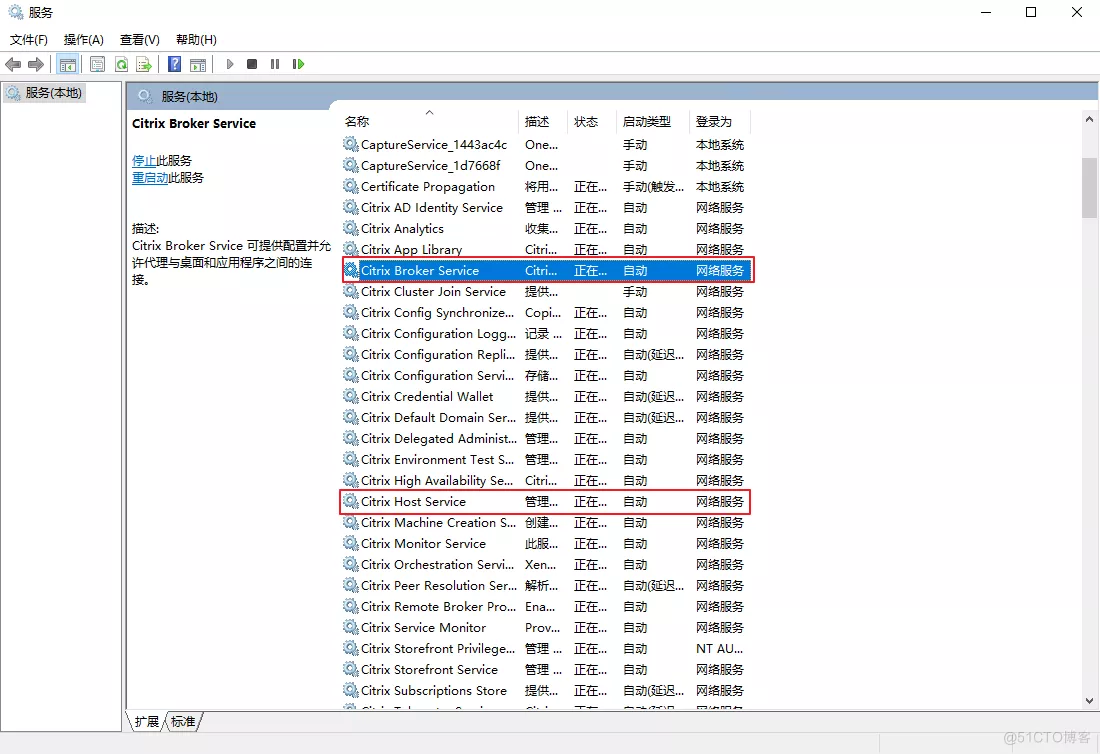Screen dimensions: 1100x754
Task: Click the Forward arrow toolbar icon
Action: (x=36, y=65)
